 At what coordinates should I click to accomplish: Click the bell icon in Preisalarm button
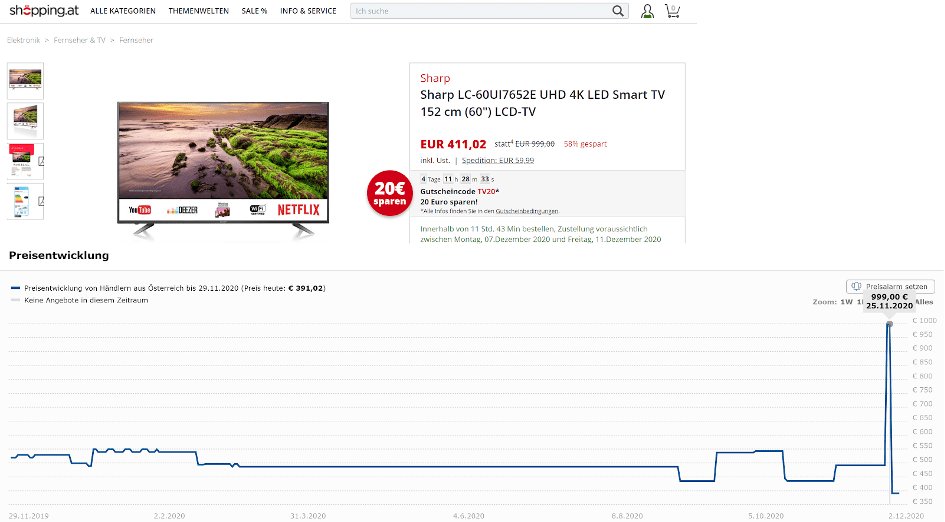point(856,286)
